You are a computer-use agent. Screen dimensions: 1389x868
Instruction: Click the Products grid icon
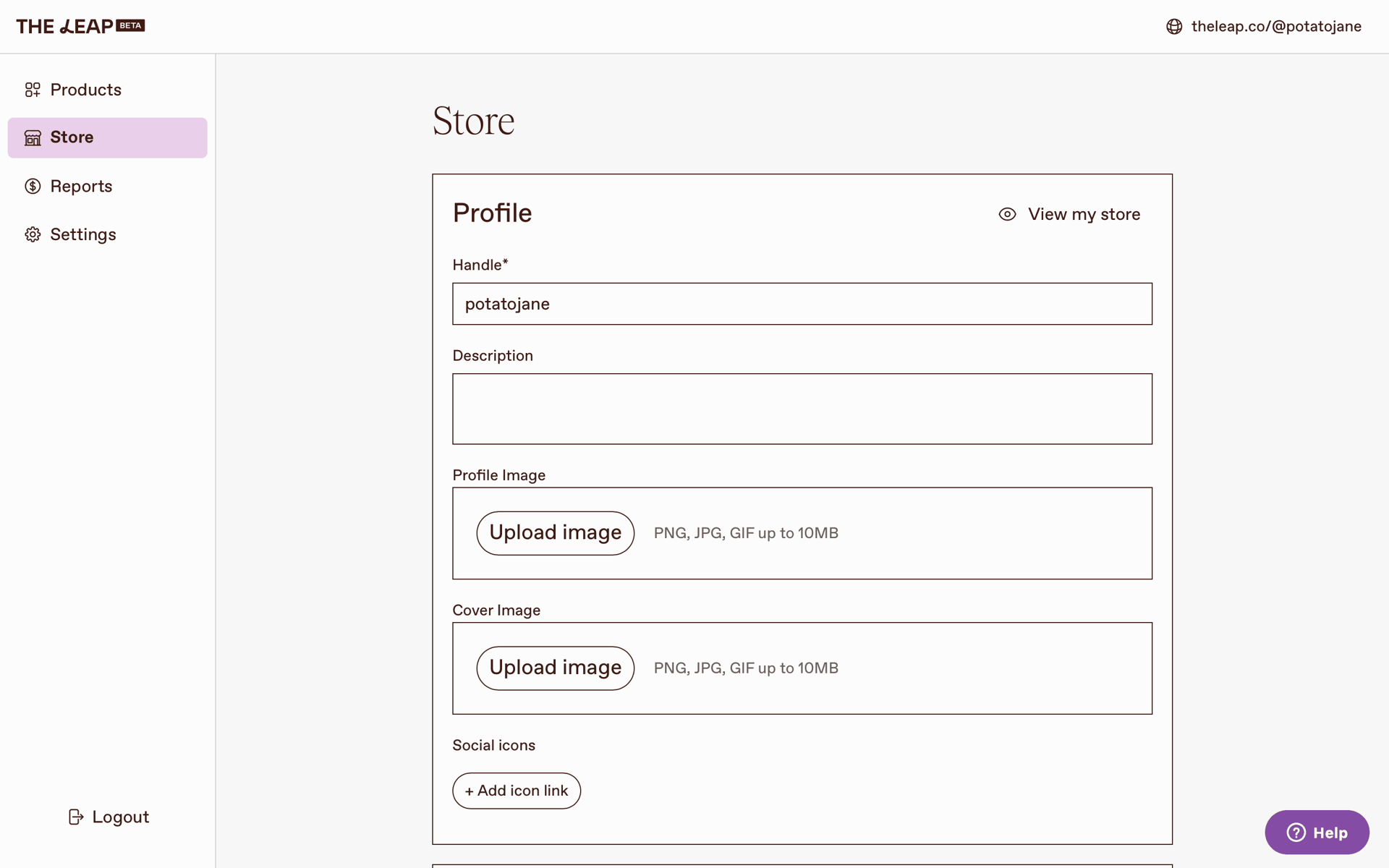tap(33, 90)
